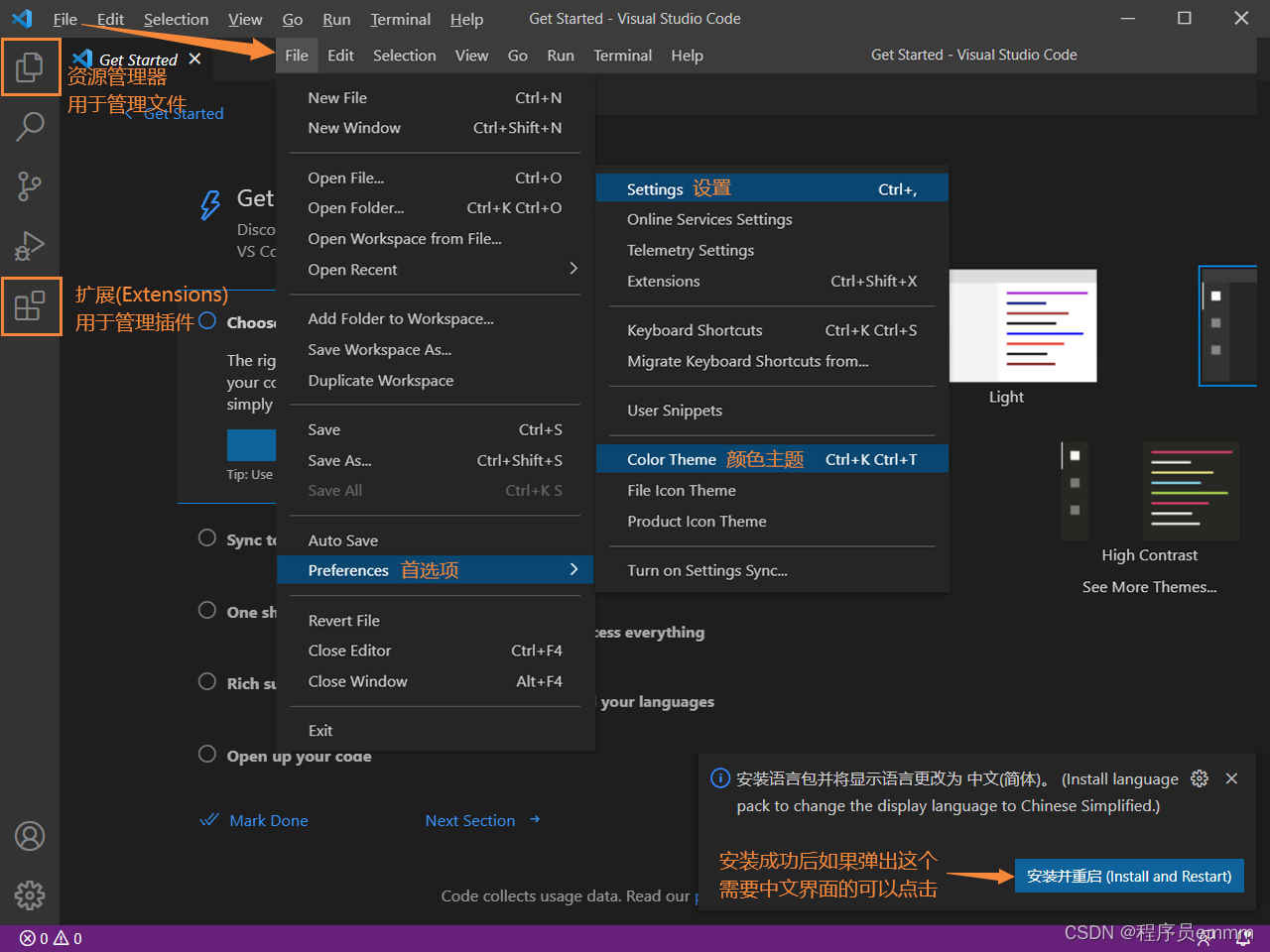The height and width of the screenshot is (952, 1270).
Task: Choose Color Theme in Preferences submenu
Action: (x=772, y=459)
